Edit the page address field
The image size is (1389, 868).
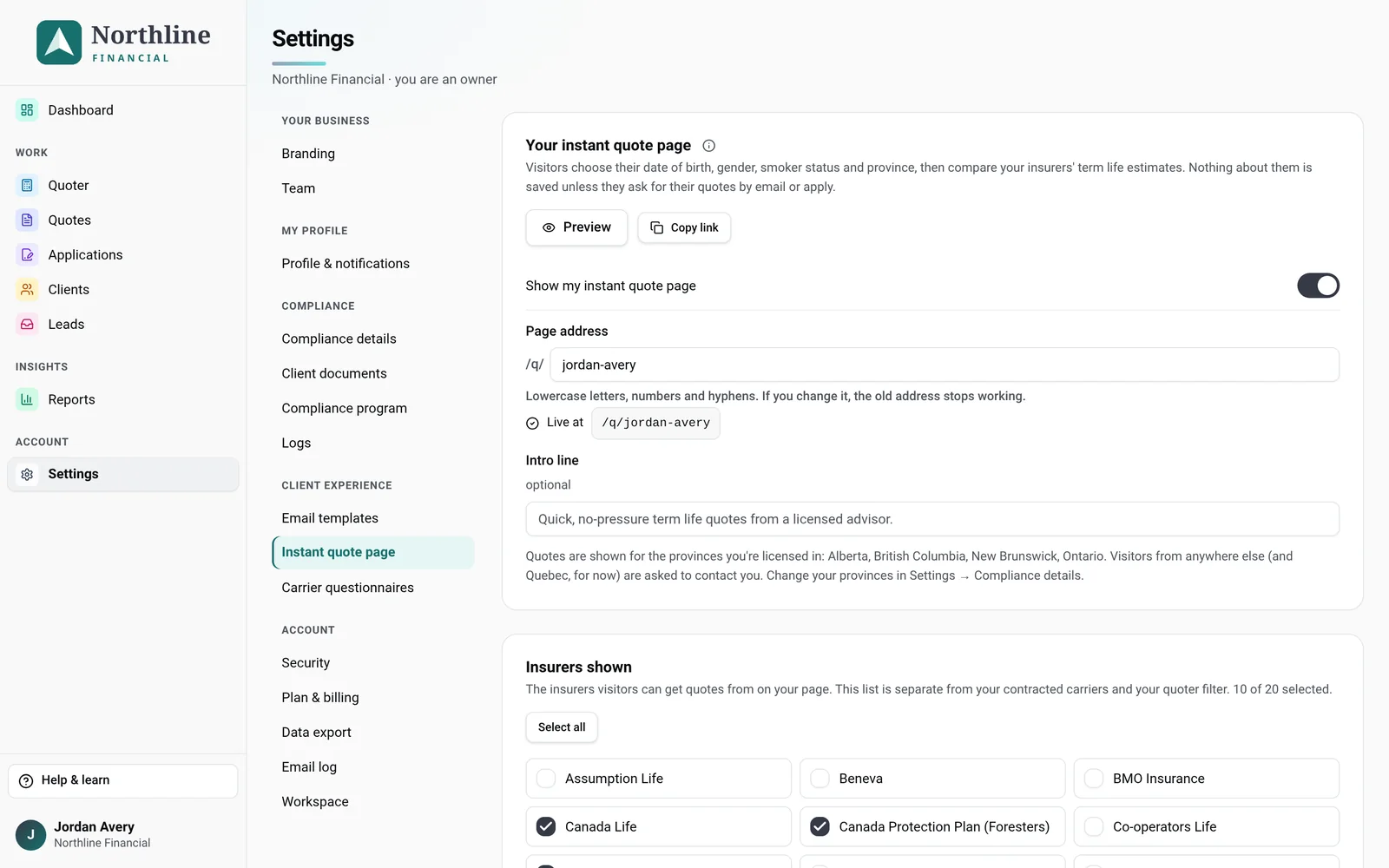click(x=945, y=365)
